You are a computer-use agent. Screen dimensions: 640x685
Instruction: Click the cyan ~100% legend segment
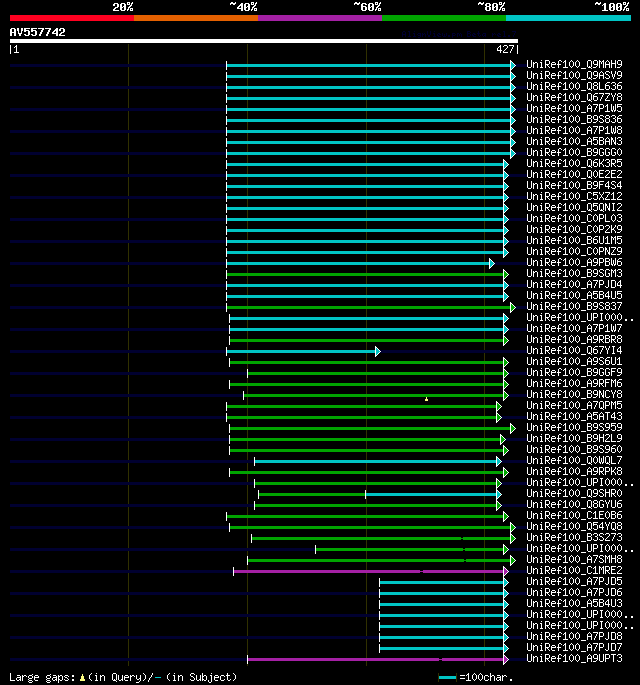568,18
